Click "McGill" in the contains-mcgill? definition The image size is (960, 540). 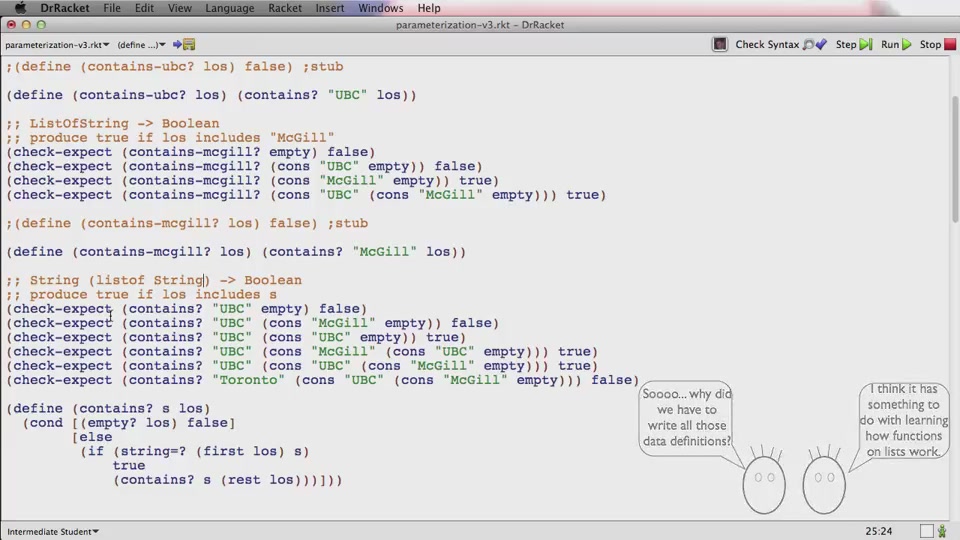(x=384, y=252)
